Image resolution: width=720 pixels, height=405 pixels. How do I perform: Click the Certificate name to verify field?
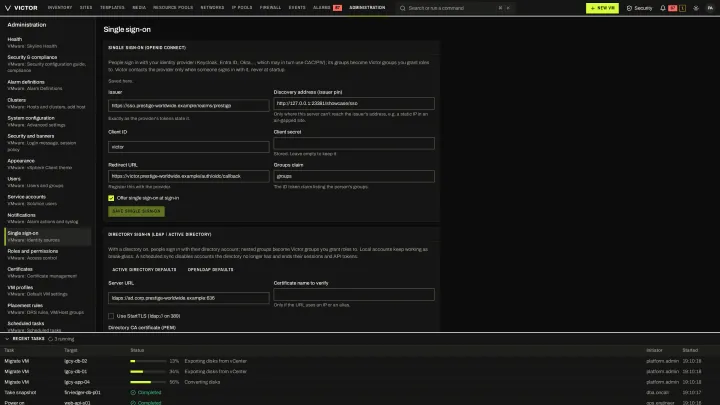(354, 294)
